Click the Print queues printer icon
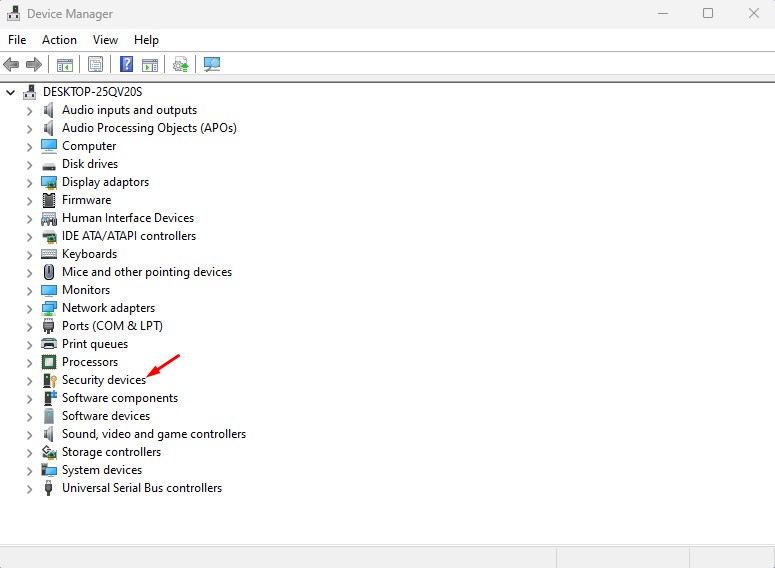The image size is (775, 568). click(x=49, y=344)
